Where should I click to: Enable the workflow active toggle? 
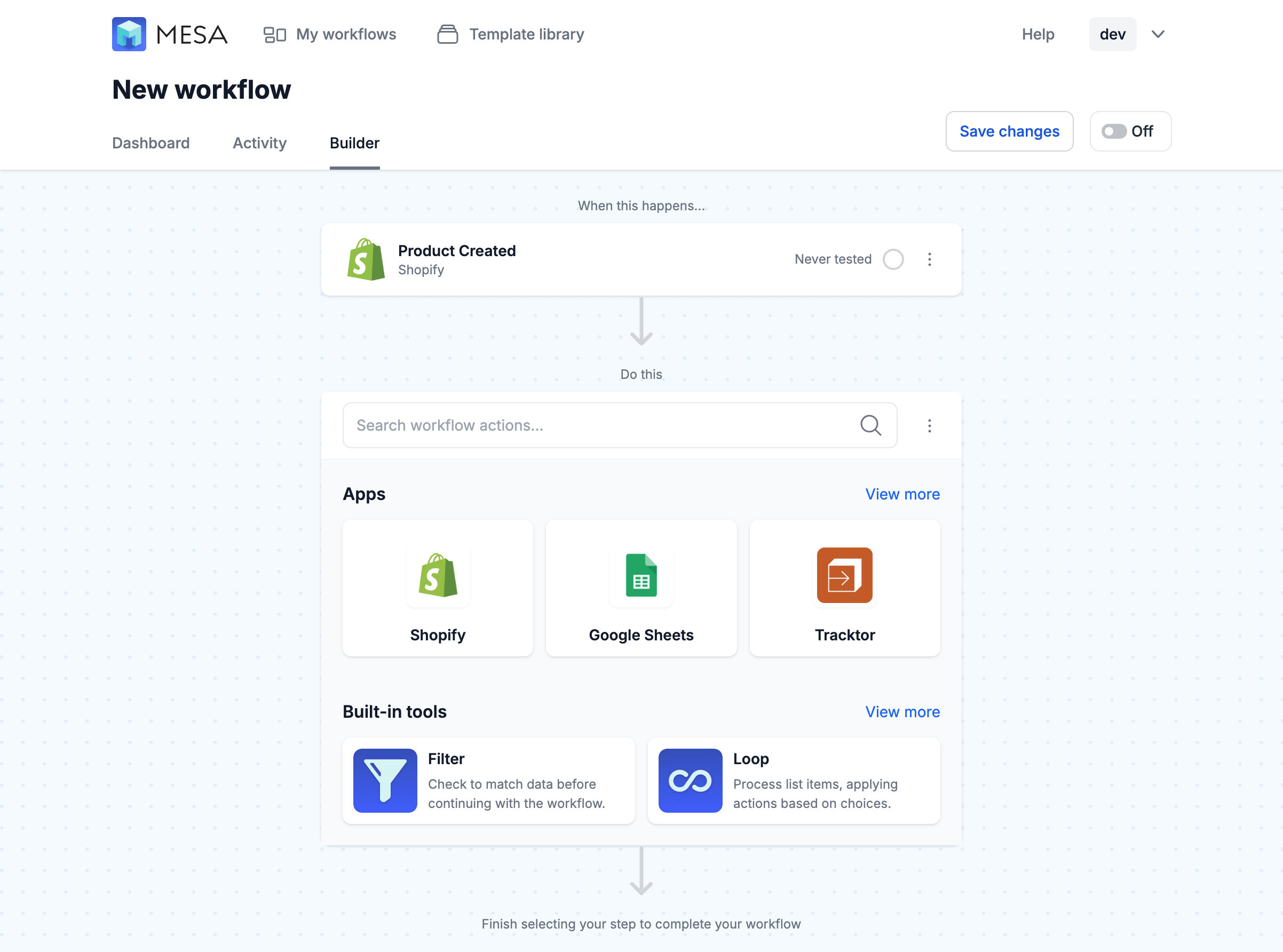(x=1113, y=131)
